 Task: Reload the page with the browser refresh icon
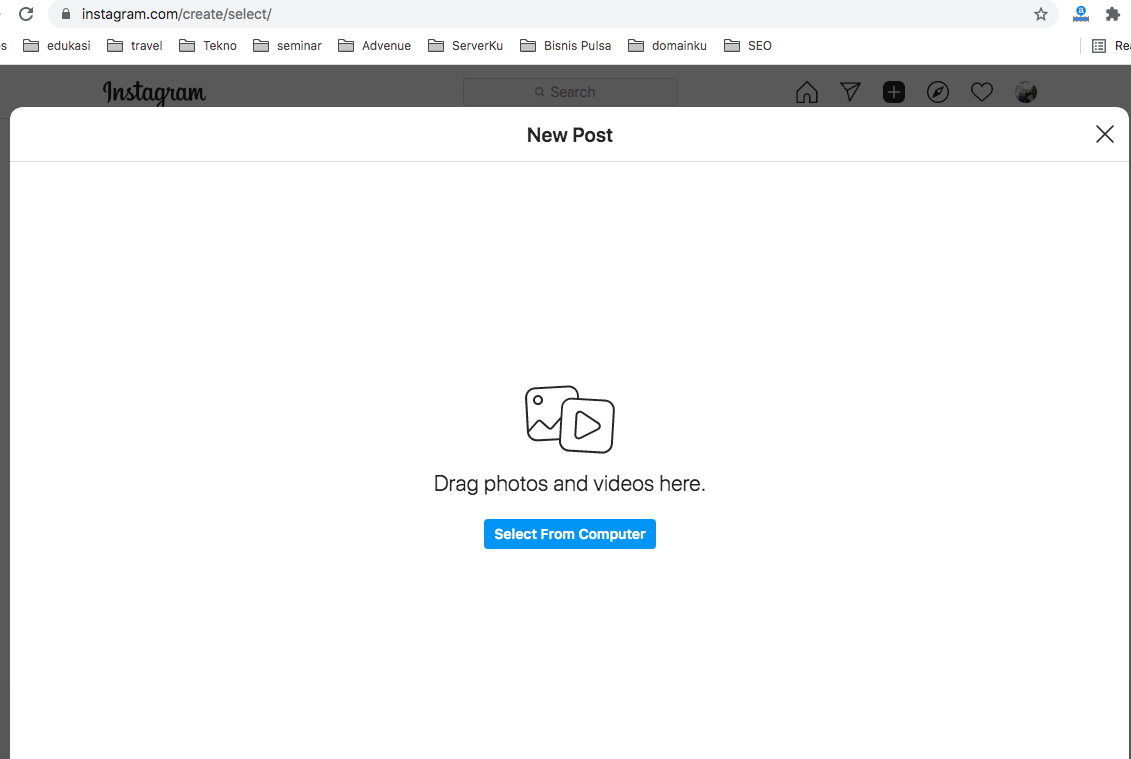pos(26,14)
